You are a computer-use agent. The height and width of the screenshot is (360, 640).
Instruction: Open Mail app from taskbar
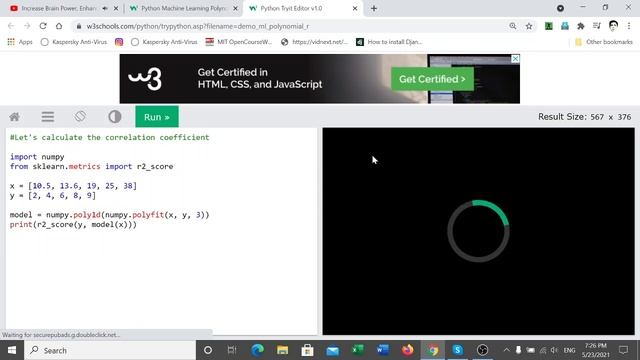pos(333,350)
